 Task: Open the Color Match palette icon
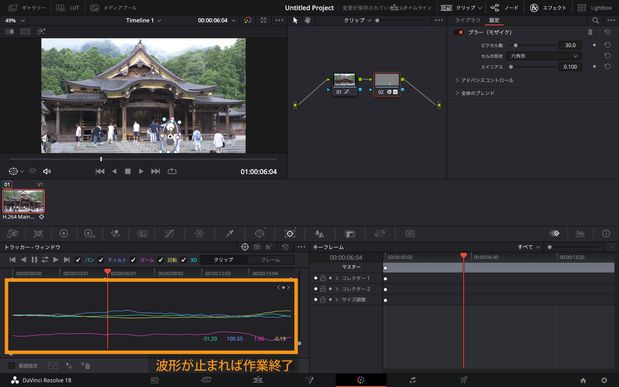38,234
